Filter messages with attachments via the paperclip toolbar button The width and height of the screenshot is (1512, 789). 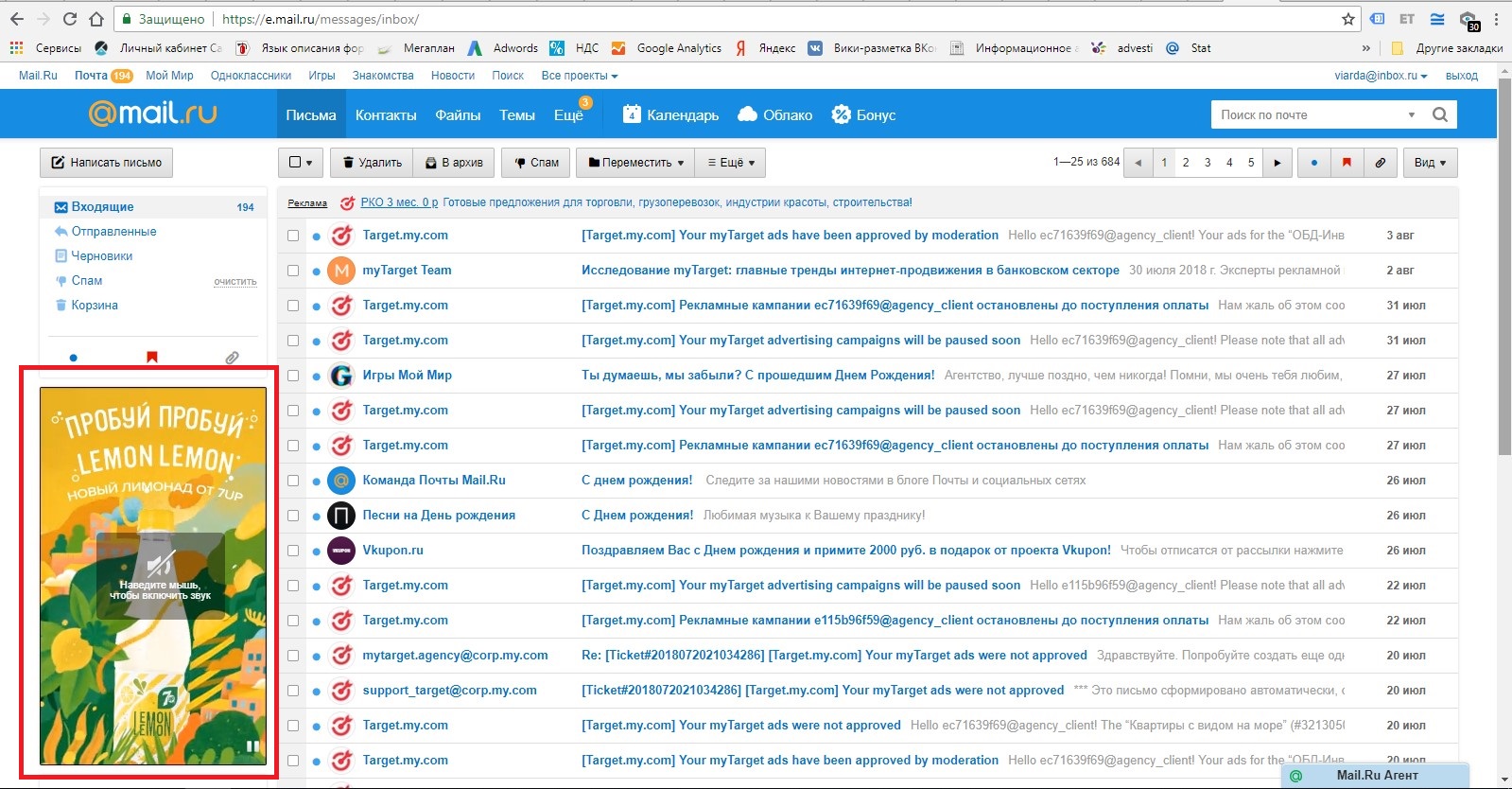tap(1380, 163)
